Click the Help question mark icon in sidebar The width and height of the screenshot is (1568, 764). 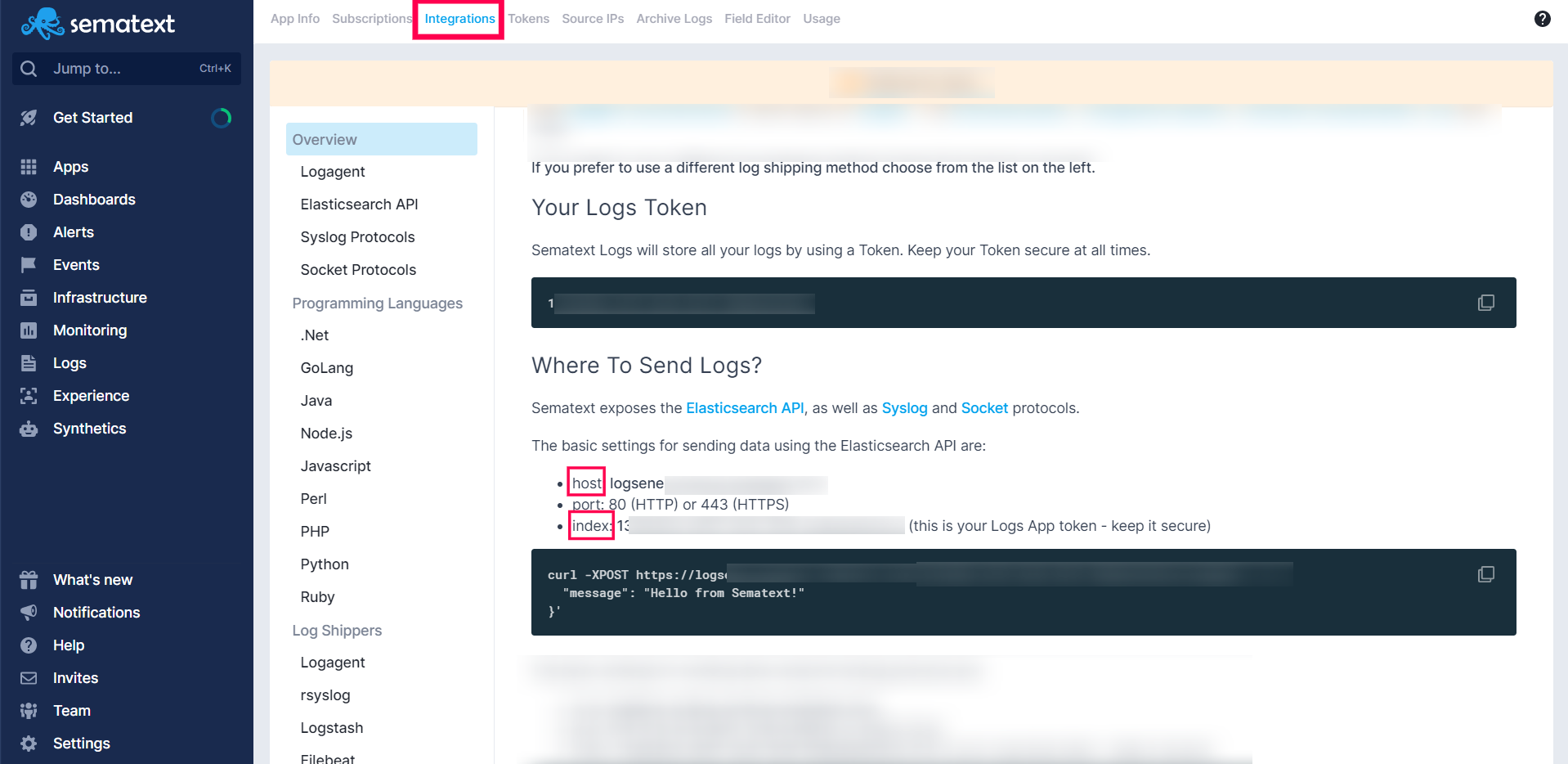point(29,645)
